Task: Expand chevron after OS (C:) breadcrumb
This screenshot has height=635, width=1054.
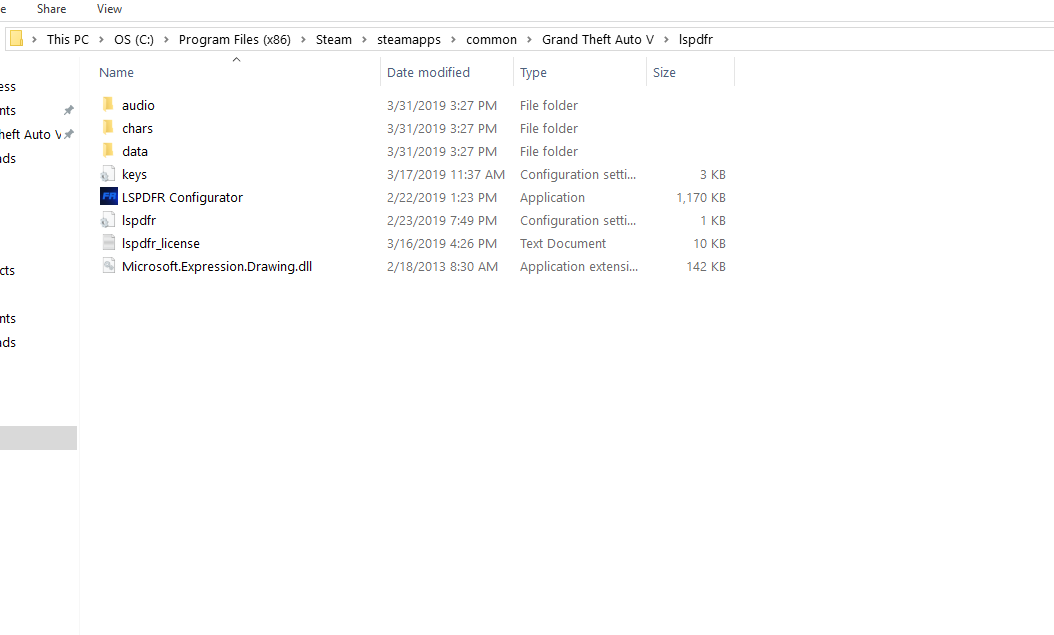Action: coord(166,40)
